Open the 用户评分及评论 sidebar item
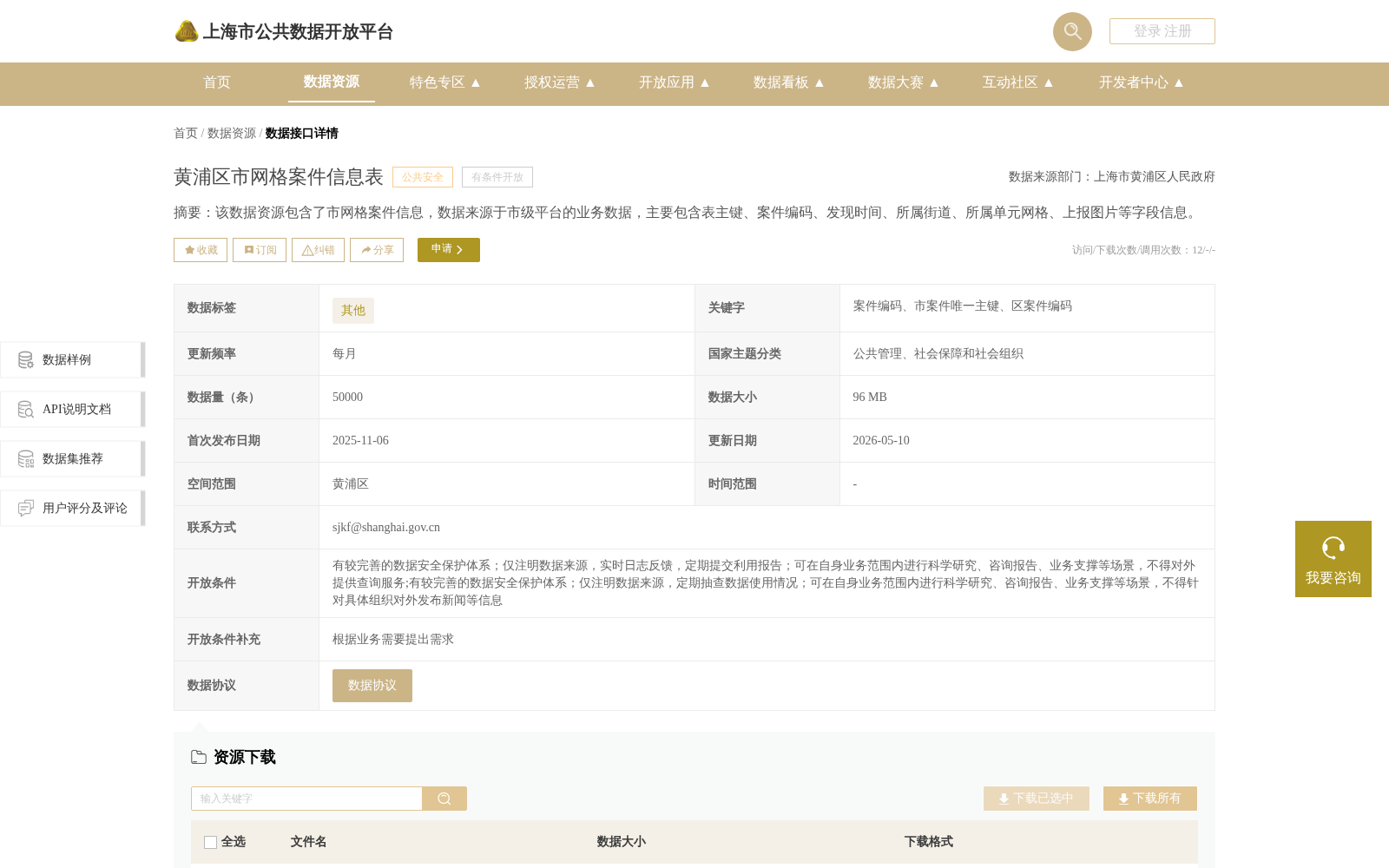This screenshot has height=868, width=1389. (x=72, y=508)
